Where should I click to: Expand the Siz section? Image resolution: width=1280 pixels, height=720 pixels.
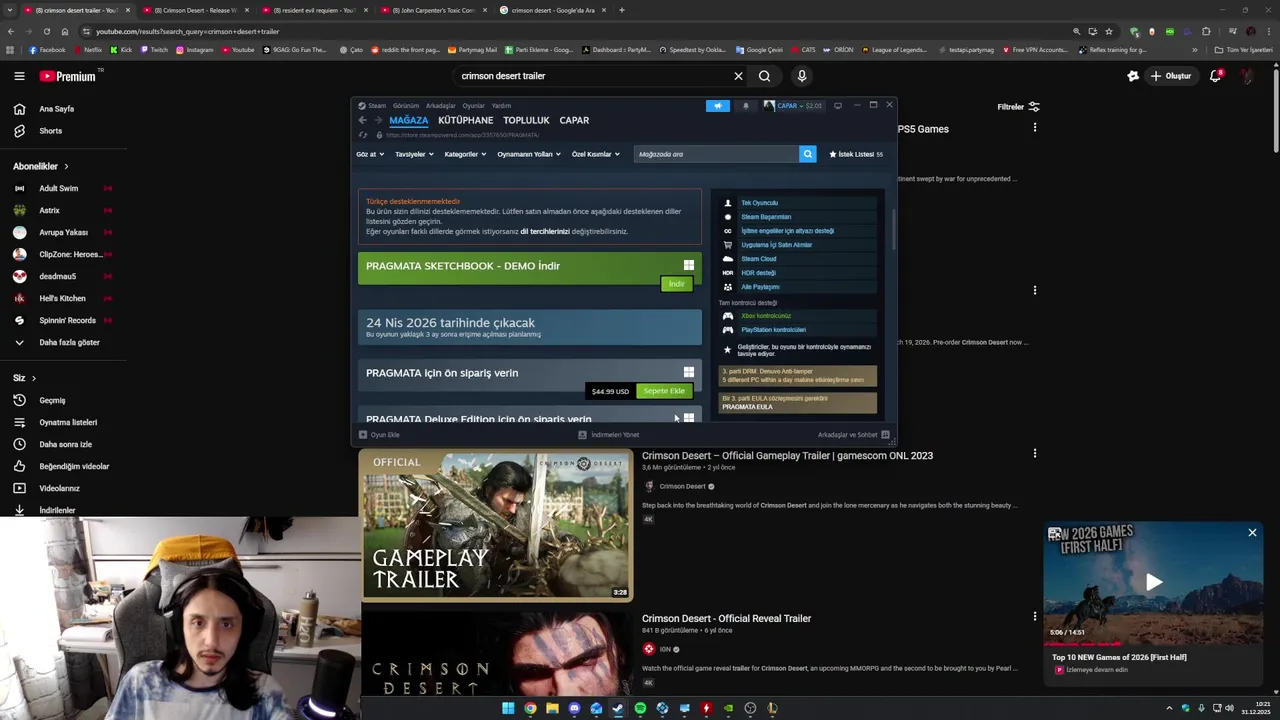pyautogui.click(x=24, y=378)
